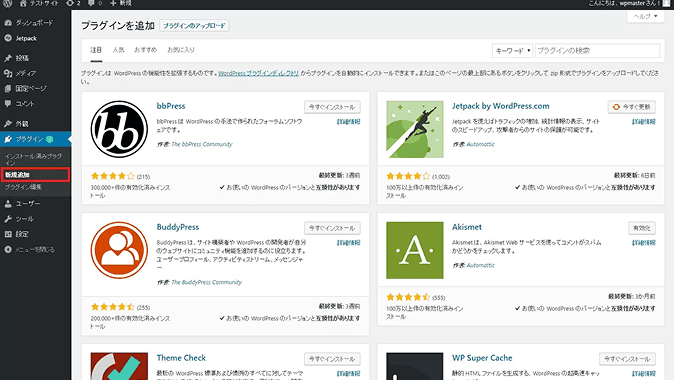Image resolution: width=674 pixels, height=380 pixels.
Task: Expand the Help dropdown tab
Action: 646,16
